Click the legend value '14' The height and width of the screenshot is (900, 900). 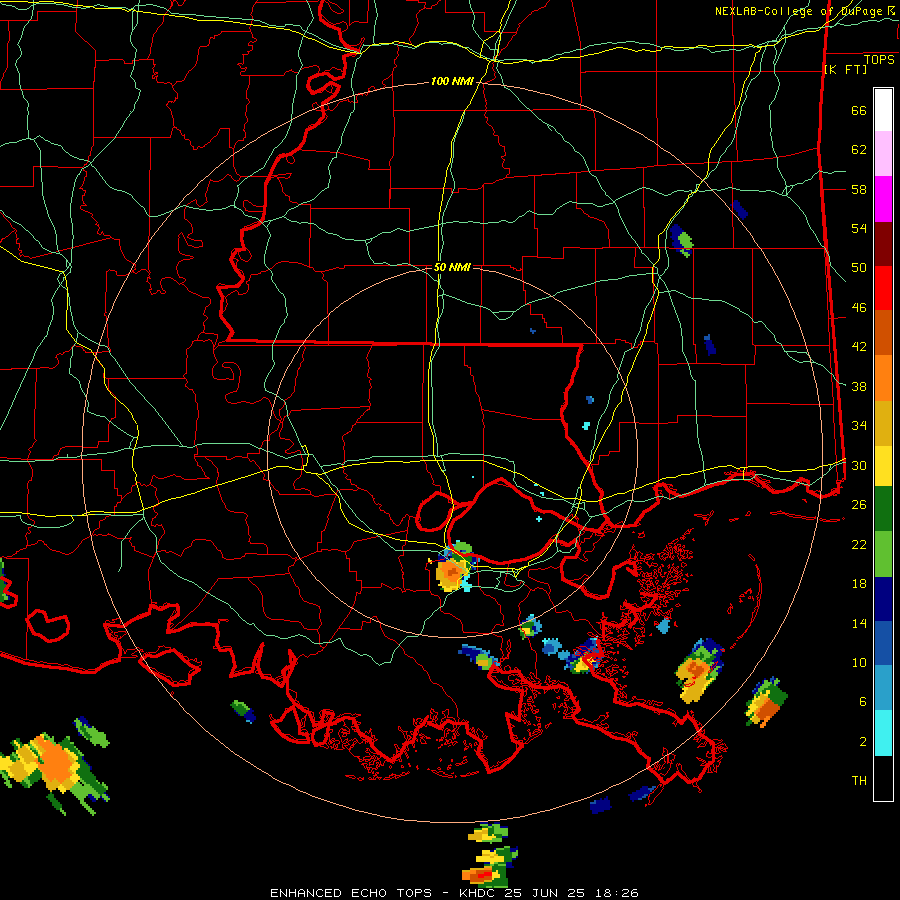pos(859,623)
